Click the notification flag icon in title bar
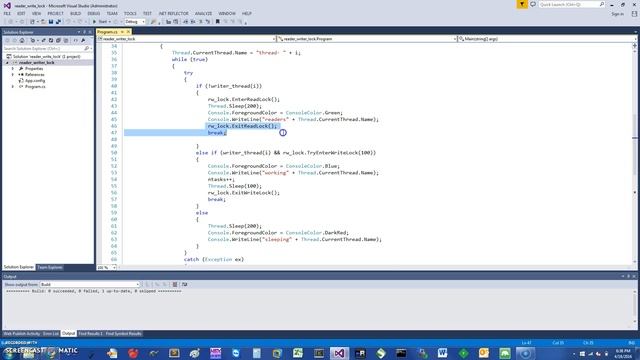This screenshot has height=360, width=640. pyautogui.click(x=522, y=4)
